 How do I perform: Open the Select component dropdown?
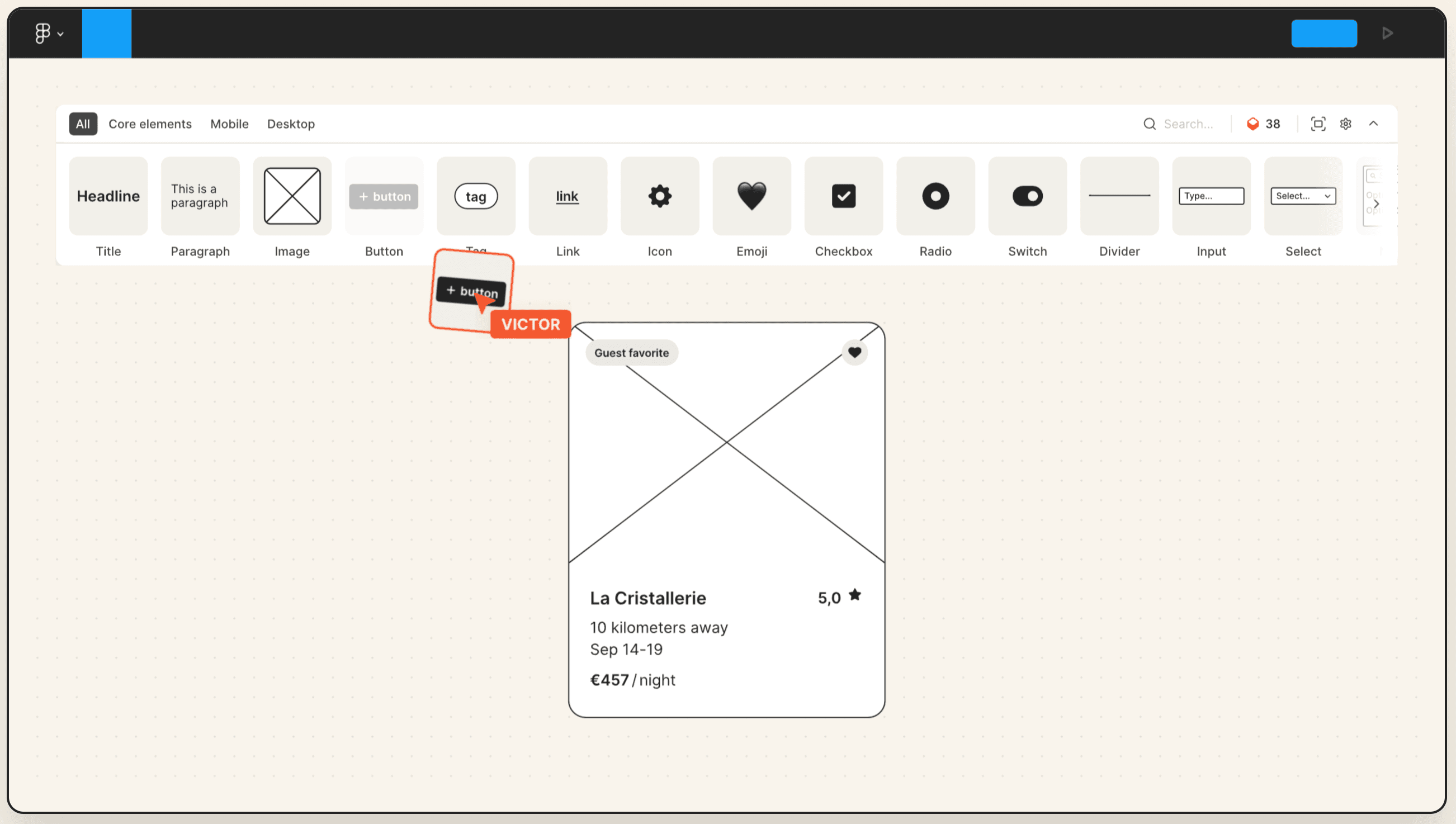pos(1303,196)
